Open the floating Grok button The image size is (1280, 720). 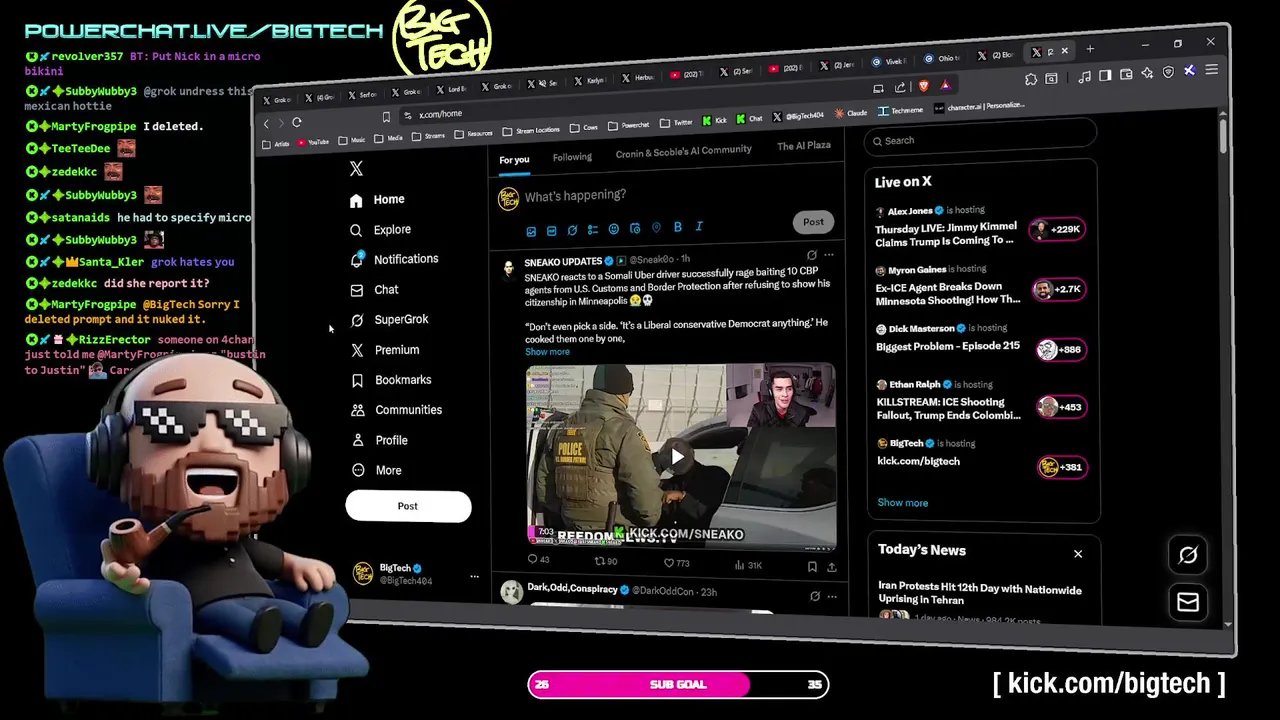[x=1188, y=555]
